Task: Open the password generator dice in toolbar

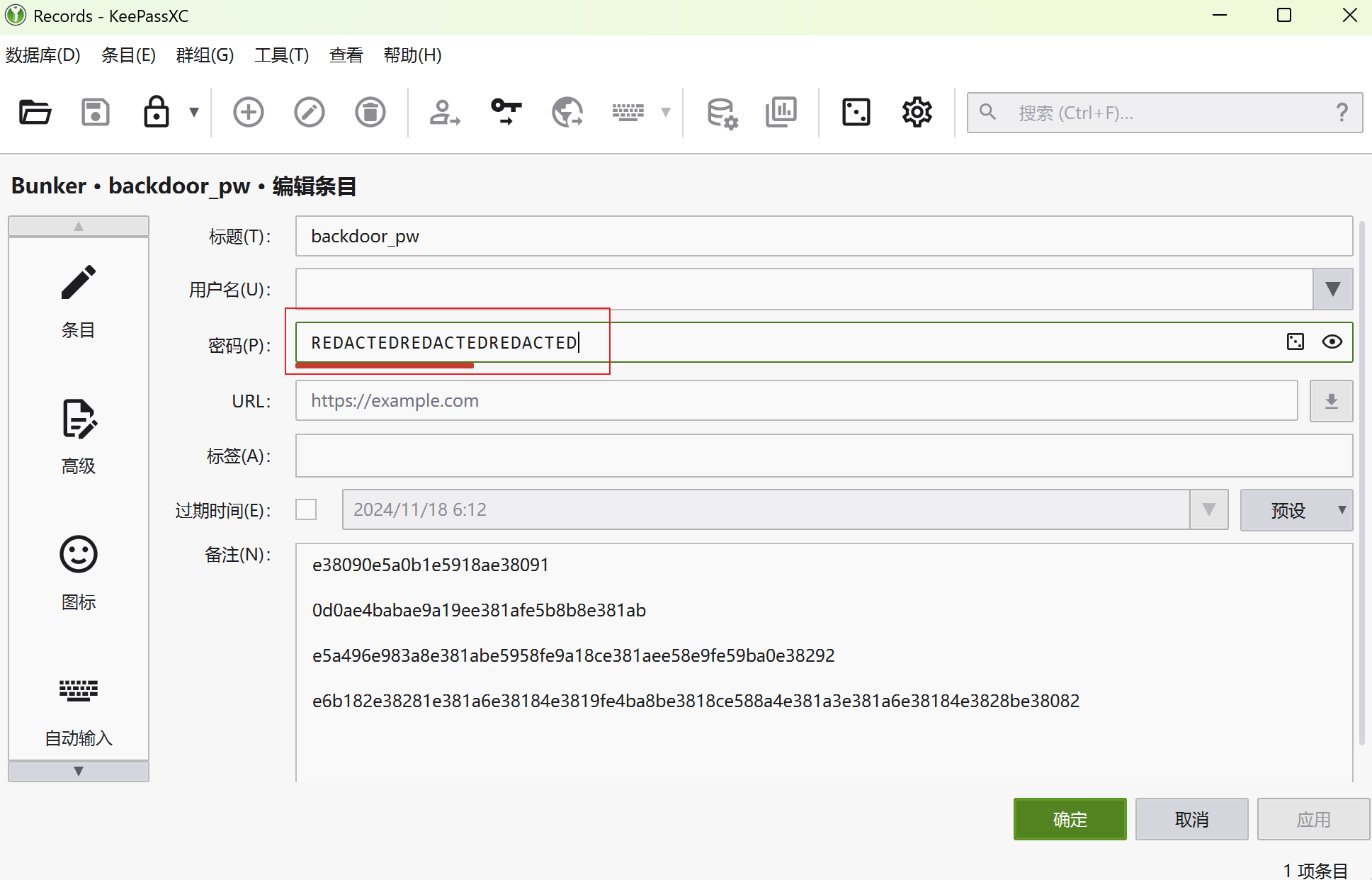Action: point(856,112)
